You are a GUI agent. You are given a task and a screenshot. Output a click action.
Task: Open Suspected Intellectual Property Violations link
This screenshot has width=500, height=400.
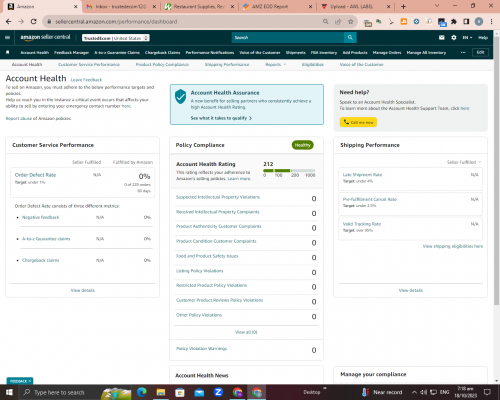218,197
